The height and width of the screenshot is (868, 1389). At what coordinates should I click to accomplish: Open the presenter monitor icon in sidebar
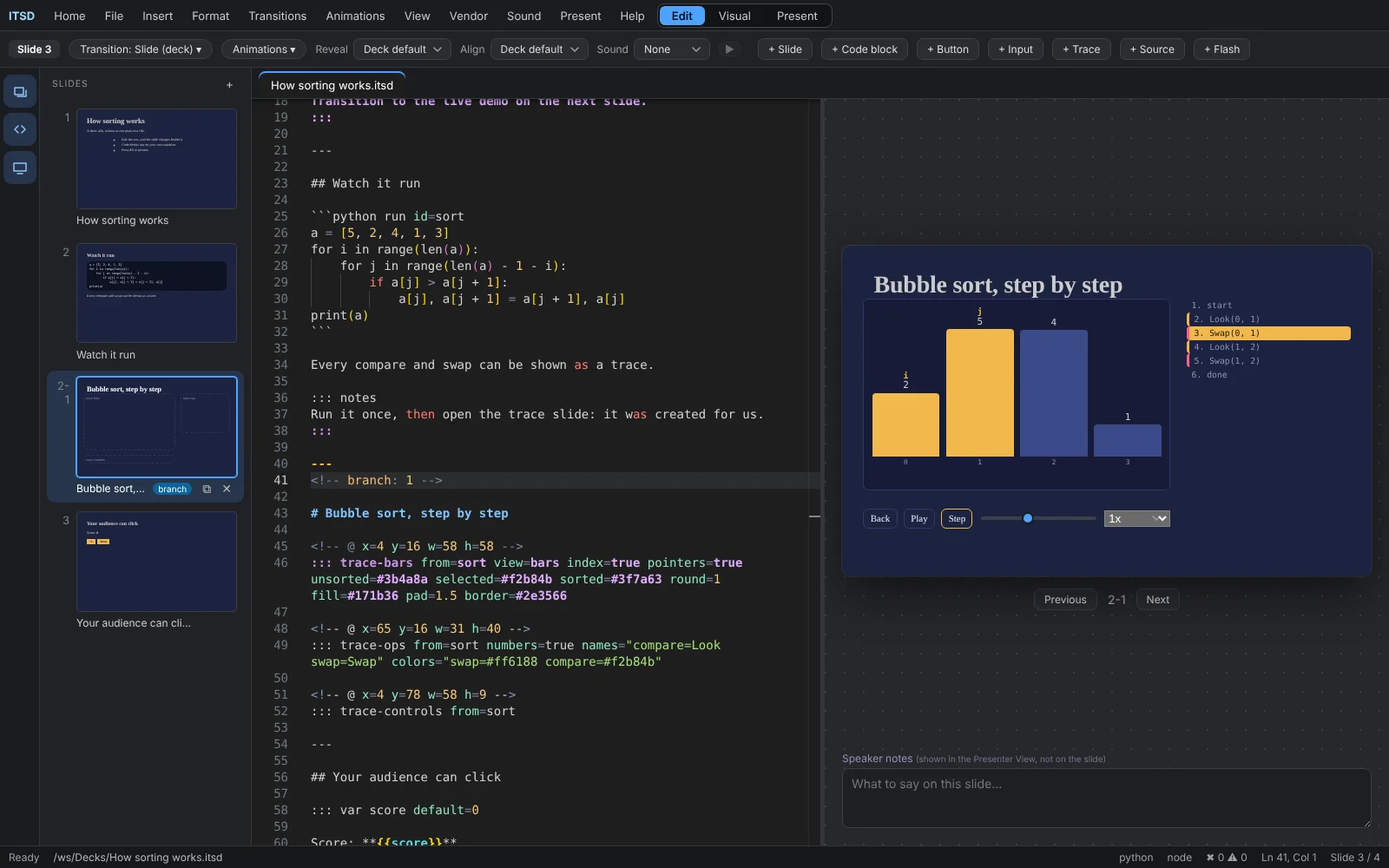tap(20, 168)
